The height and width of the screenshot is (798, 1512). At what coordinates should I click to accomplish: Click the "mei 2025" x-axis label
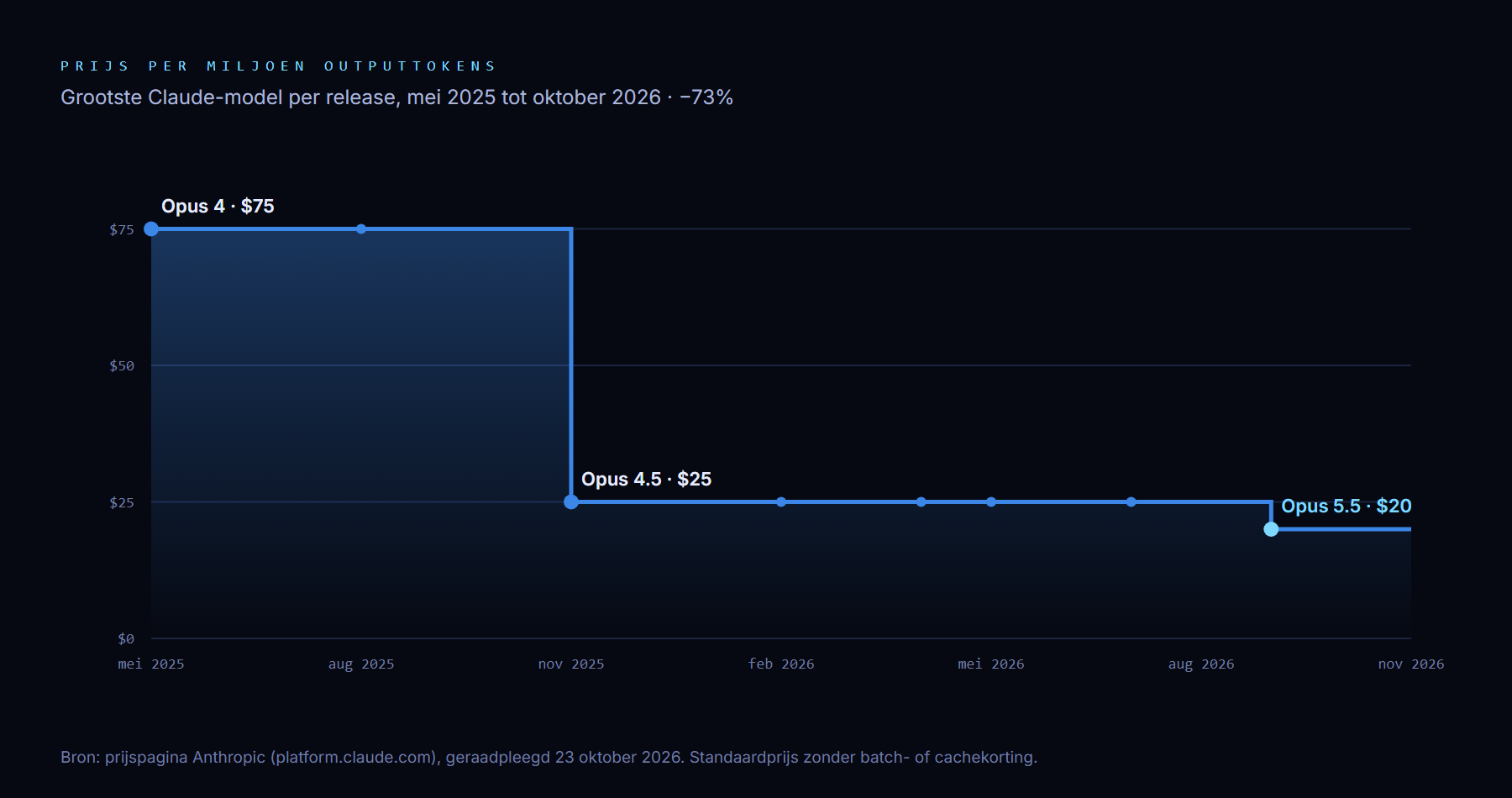[151, 664]
